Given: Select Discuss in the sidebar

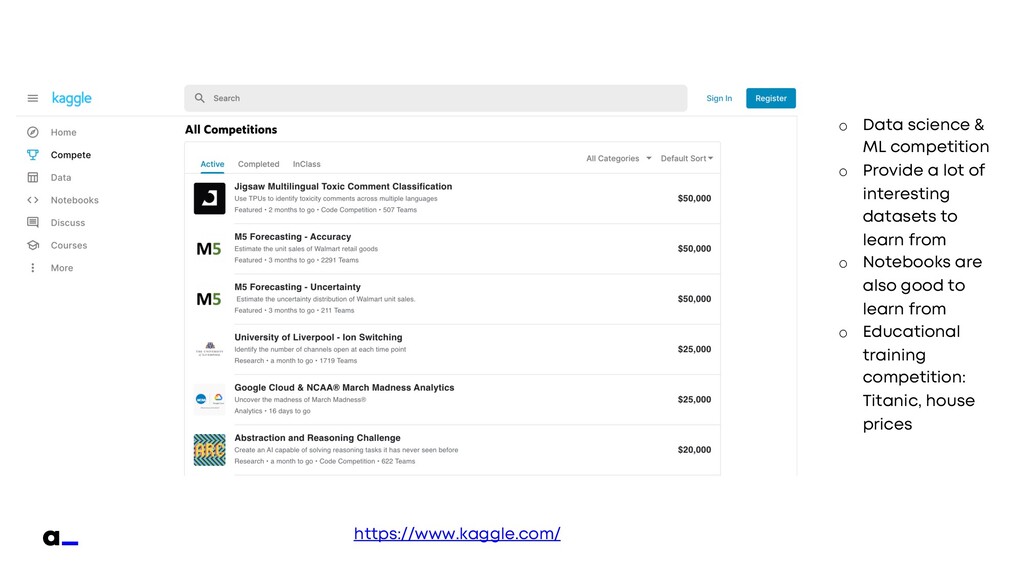Looking at the screenshot, I should coord(68,223).
